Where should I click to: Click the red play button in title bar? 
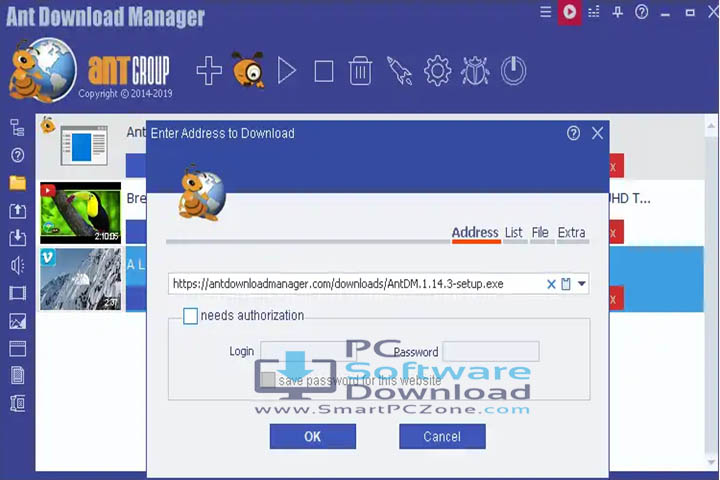569,12
